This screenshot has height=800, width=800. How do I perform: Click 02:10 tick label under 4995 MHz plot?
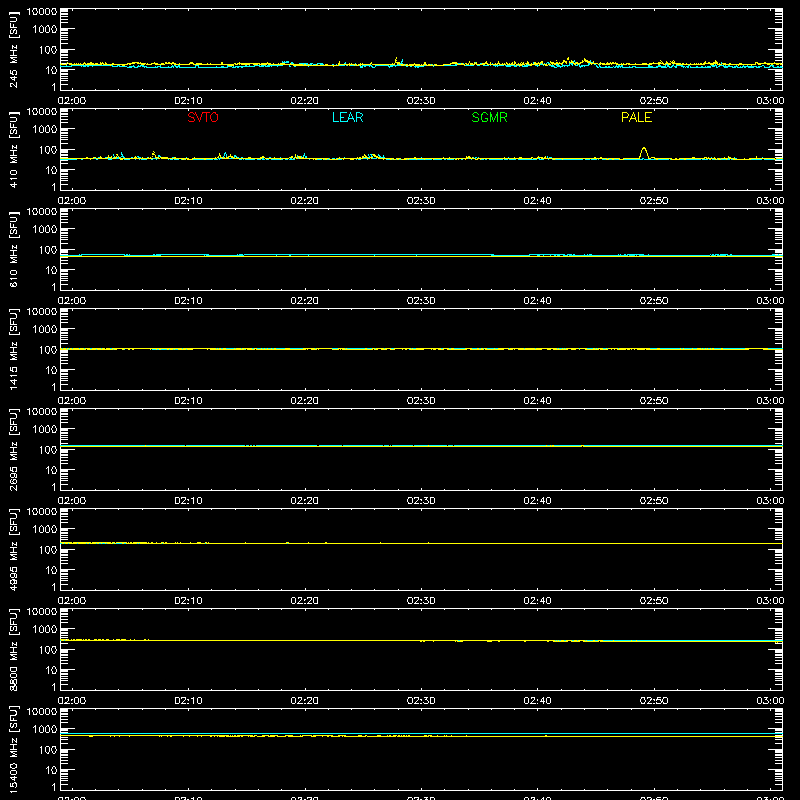188,601
